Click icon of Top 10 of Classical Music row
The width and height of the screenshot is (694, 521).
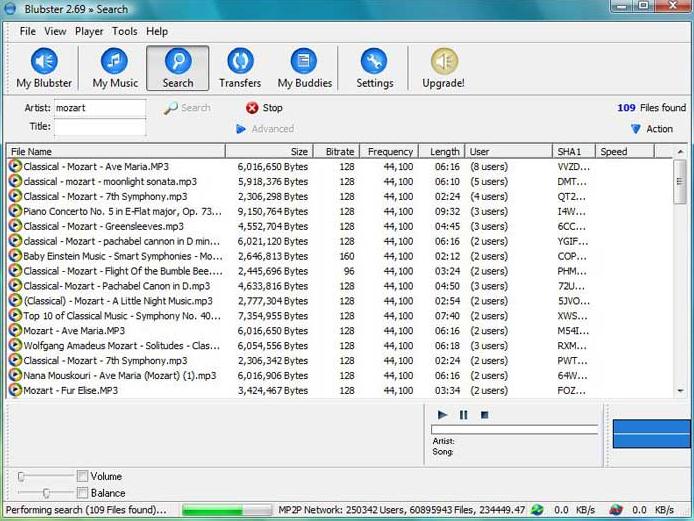pos(15,316)
